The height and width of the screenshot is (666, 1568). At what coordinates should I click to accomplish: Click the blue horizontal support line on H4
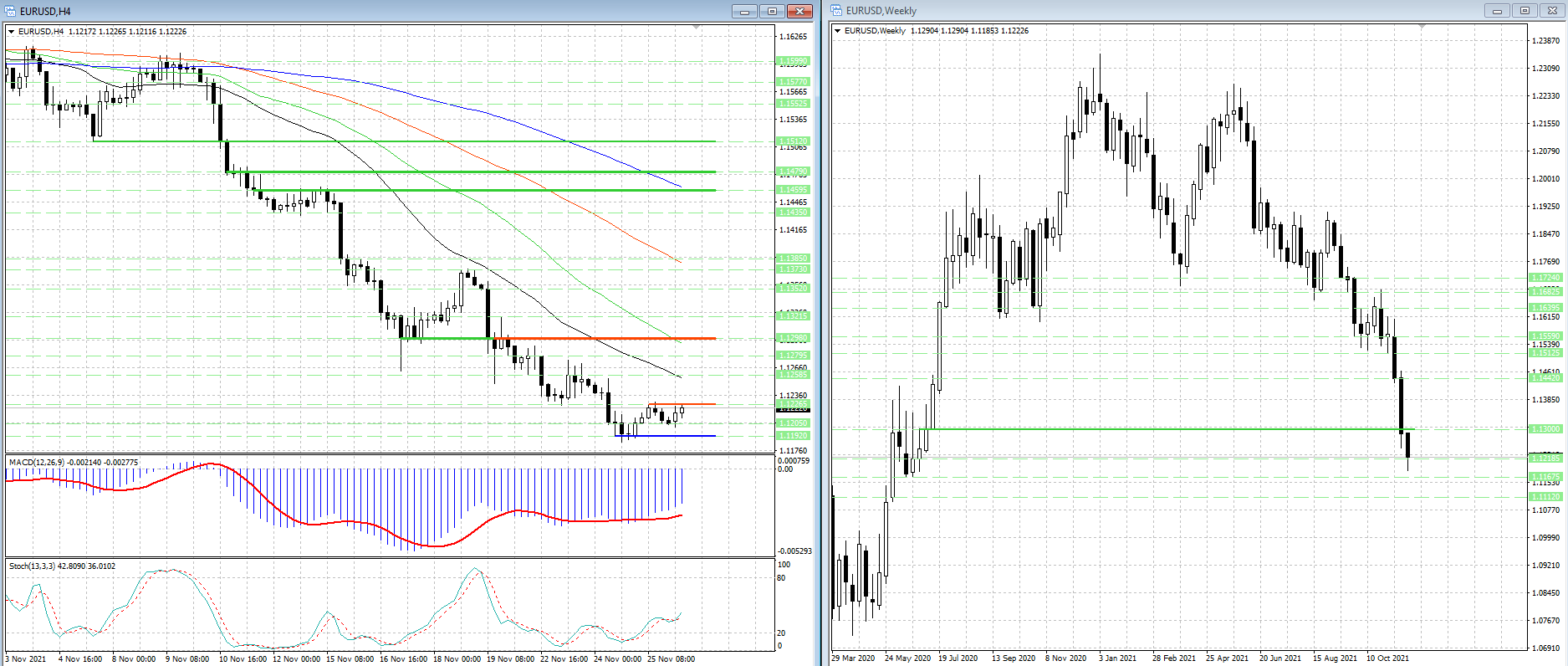tap(665, 436)
